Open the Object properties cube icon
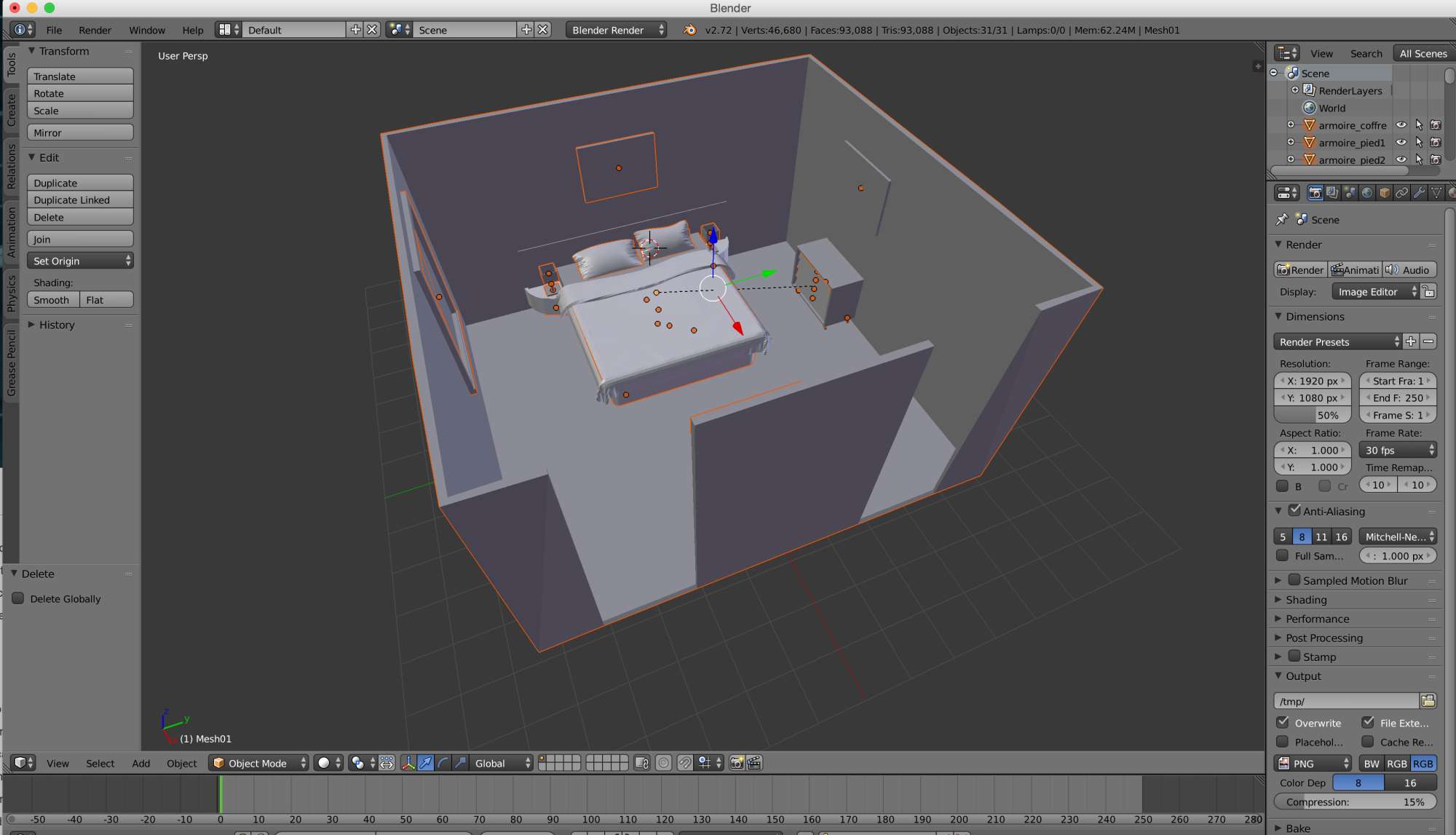 1385,193
